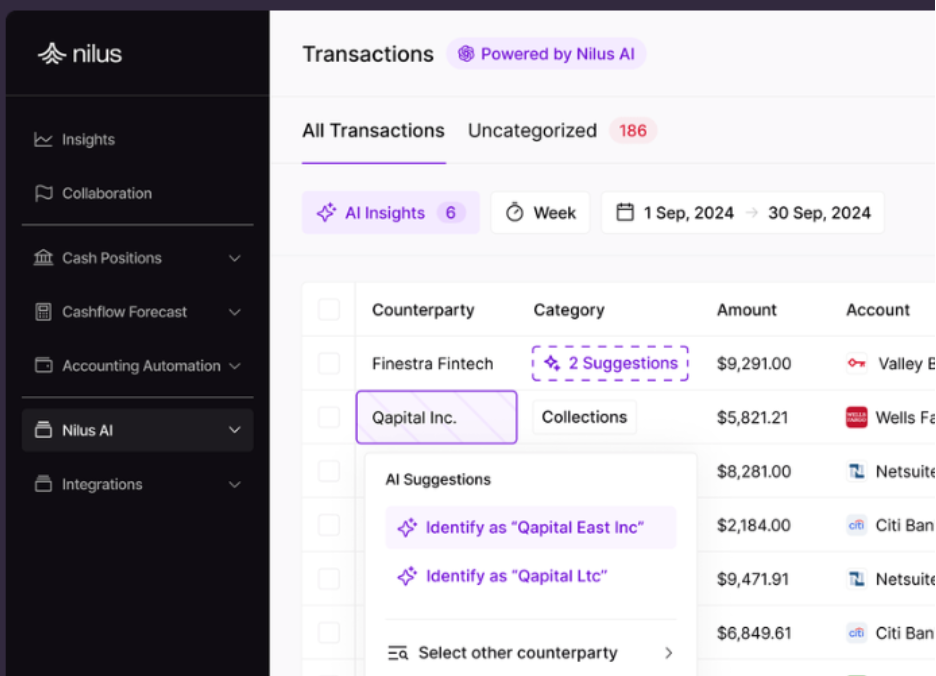Open the Select other counterparty arrow
Image resolution: width=936 pixels, height=676 pixels.
(669, 653)
